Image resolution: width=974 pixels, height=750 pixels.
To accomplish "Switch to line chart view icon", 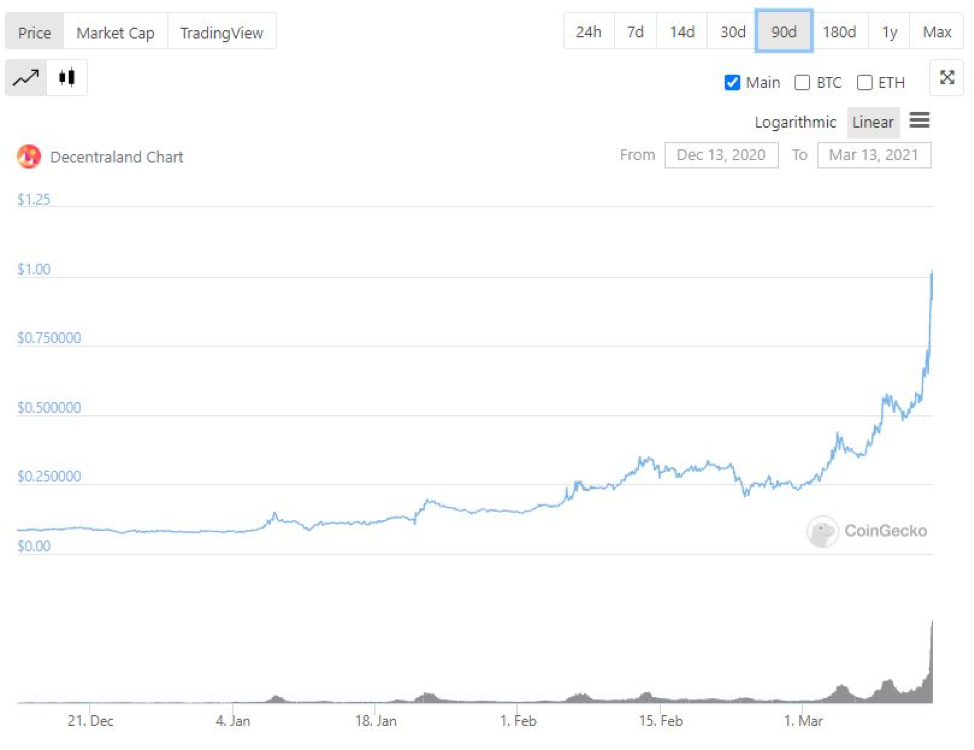I will click(26, 78).
